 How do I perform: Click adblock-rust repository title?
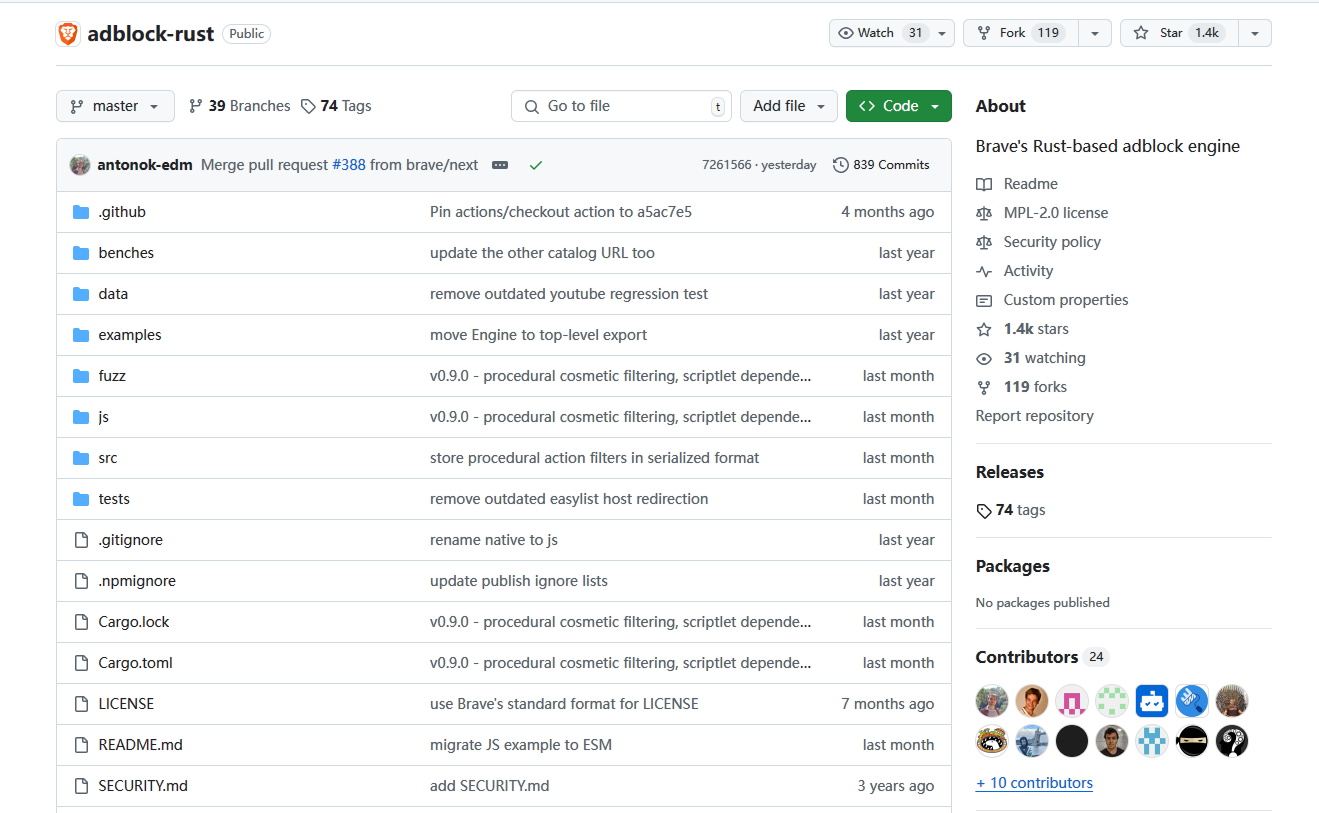151,33
